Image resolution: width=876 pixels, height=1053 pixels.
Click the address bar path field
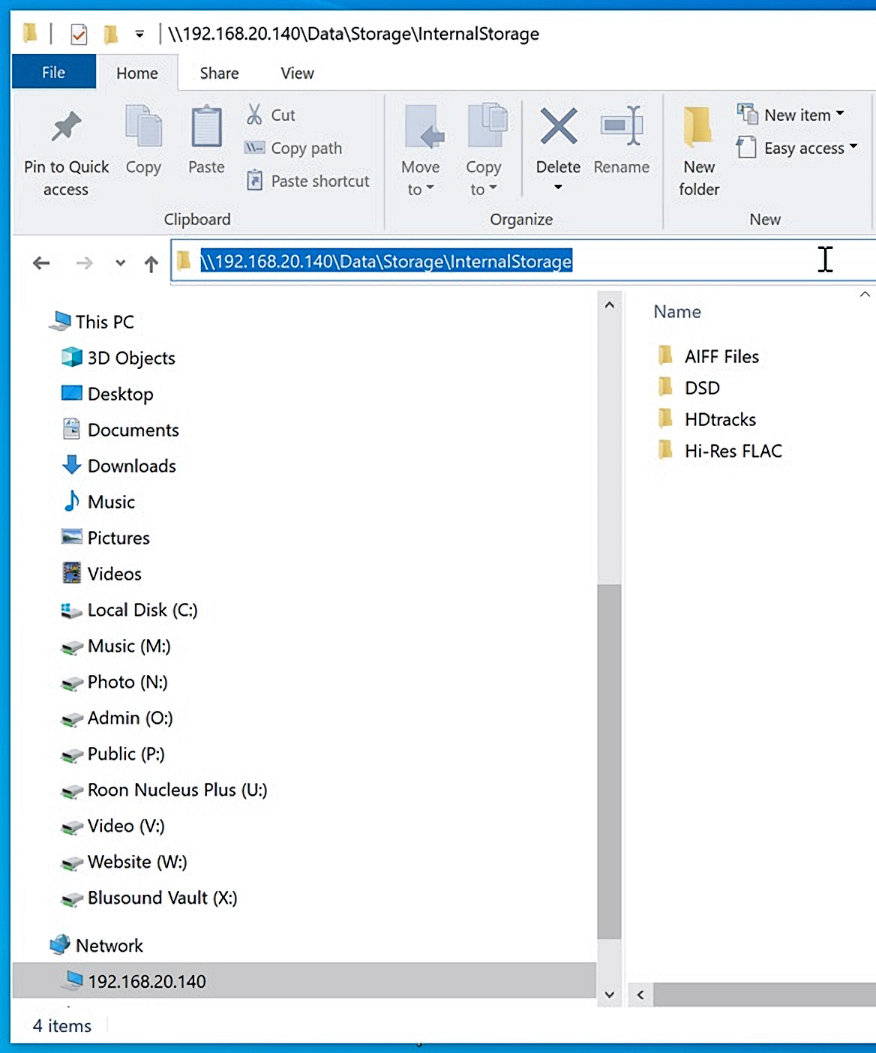[524, 261]
